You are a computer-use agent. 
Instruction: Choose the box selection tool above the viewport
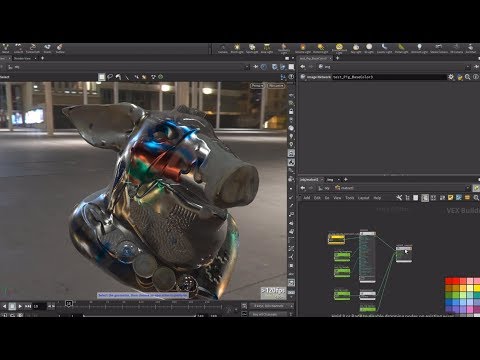pos(102,77)
